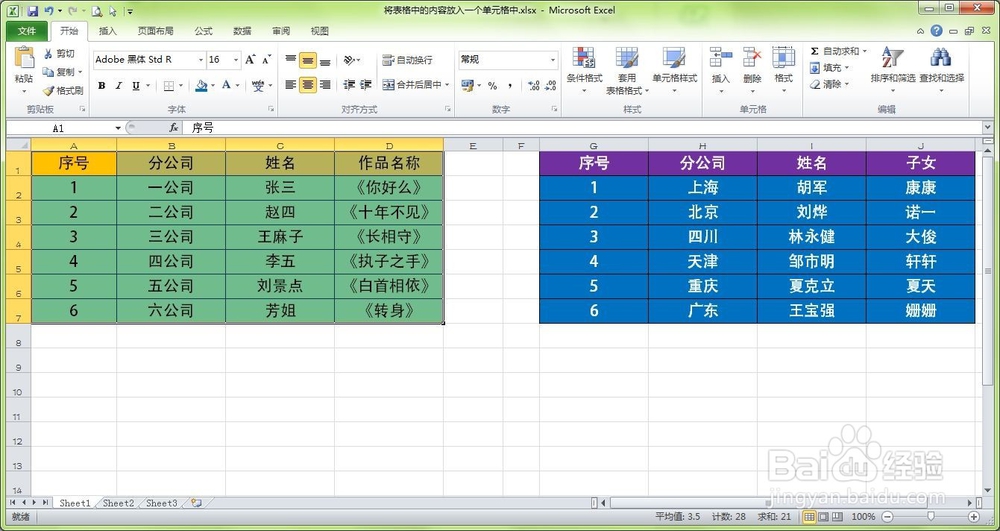This screenshot has height=531, width=1000.
Task: Open Format as Table (套用表格格式)
Action: coord(627,69)
